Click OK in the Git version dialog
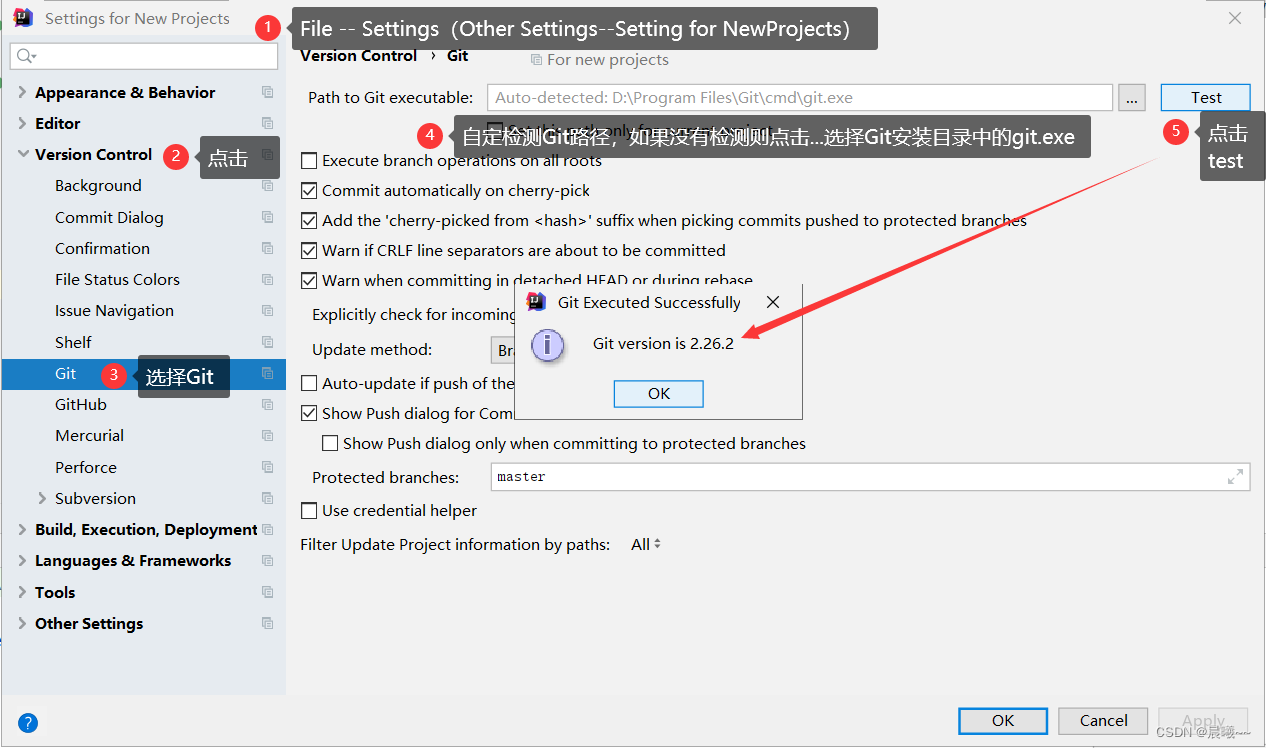Image resolution: width=1266 pixels, height=748 pixels. 659,393
